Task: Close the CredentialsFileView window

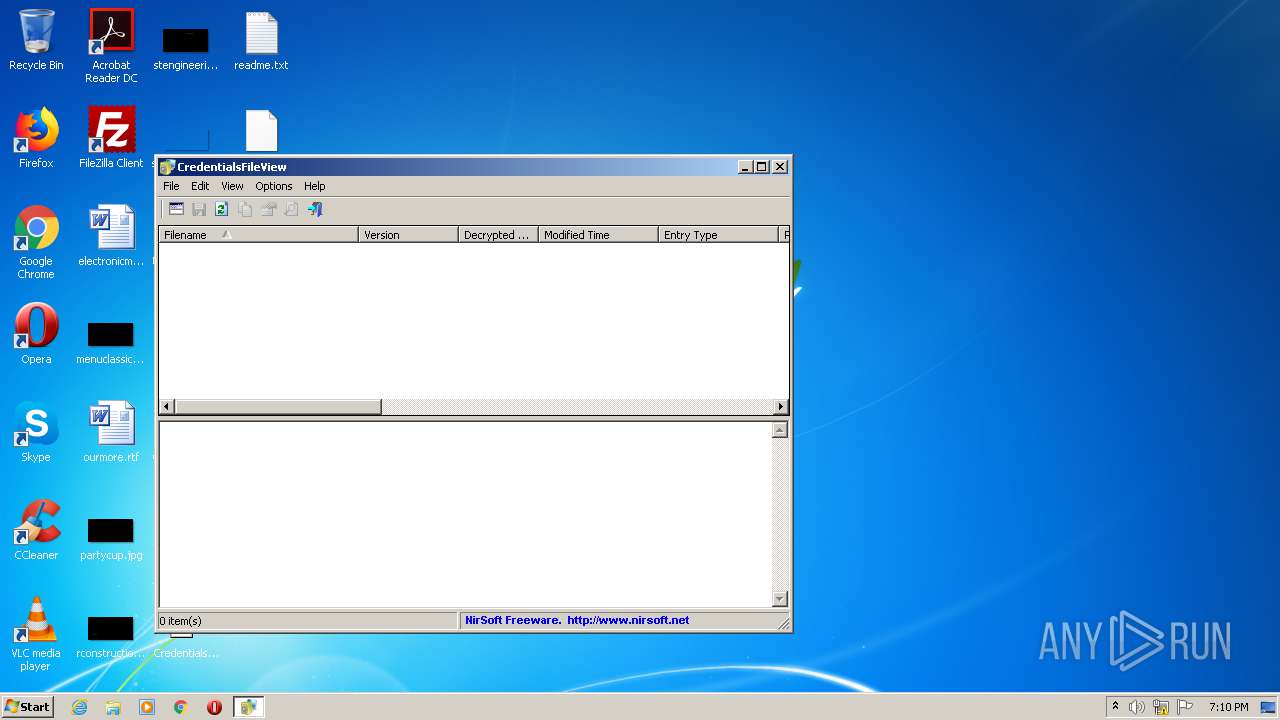Action: (780, 167)
